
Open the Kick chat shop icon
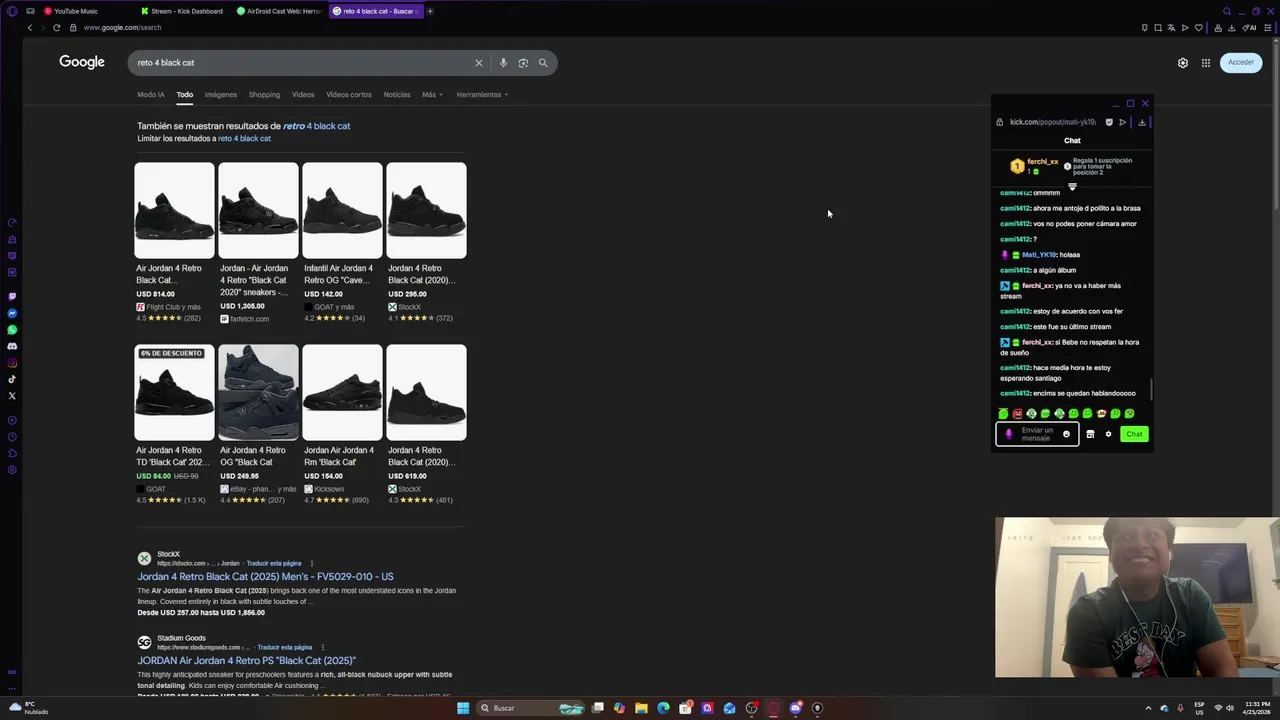[x=1090, y=434]
